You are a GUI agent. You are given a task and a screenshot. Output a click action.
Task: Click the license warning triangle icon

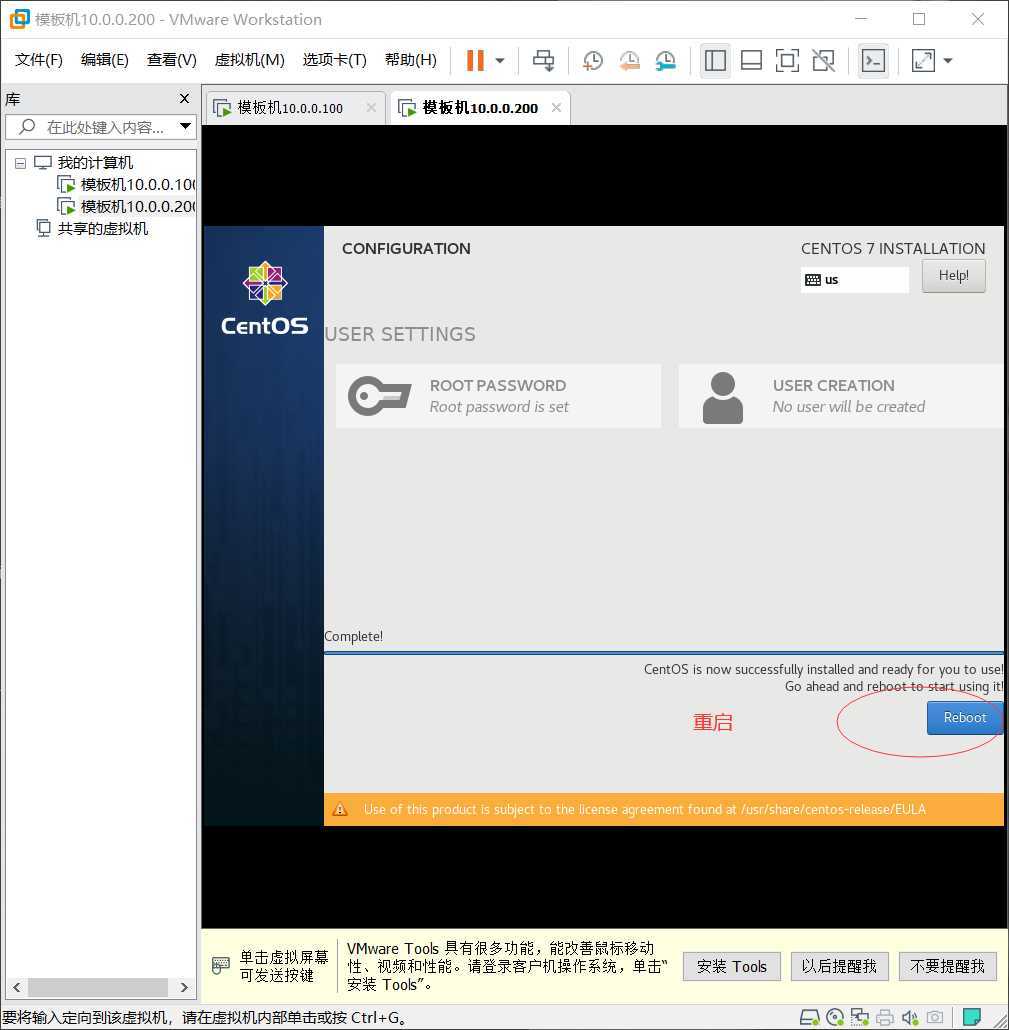(340, 809)
